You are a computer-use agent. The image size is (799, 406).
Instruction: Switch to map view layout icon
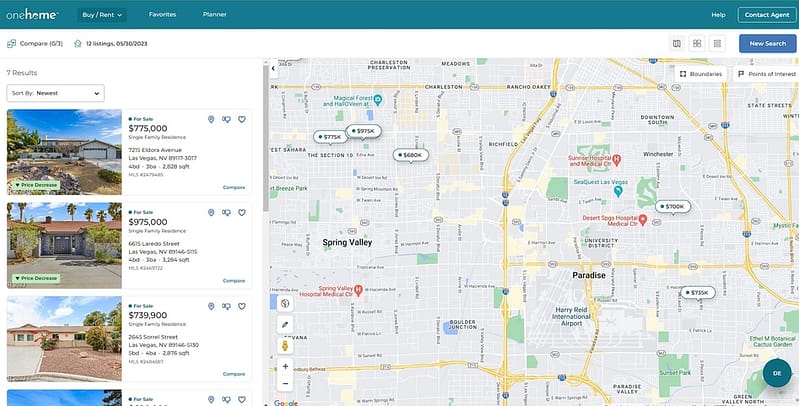coord(677,44)
